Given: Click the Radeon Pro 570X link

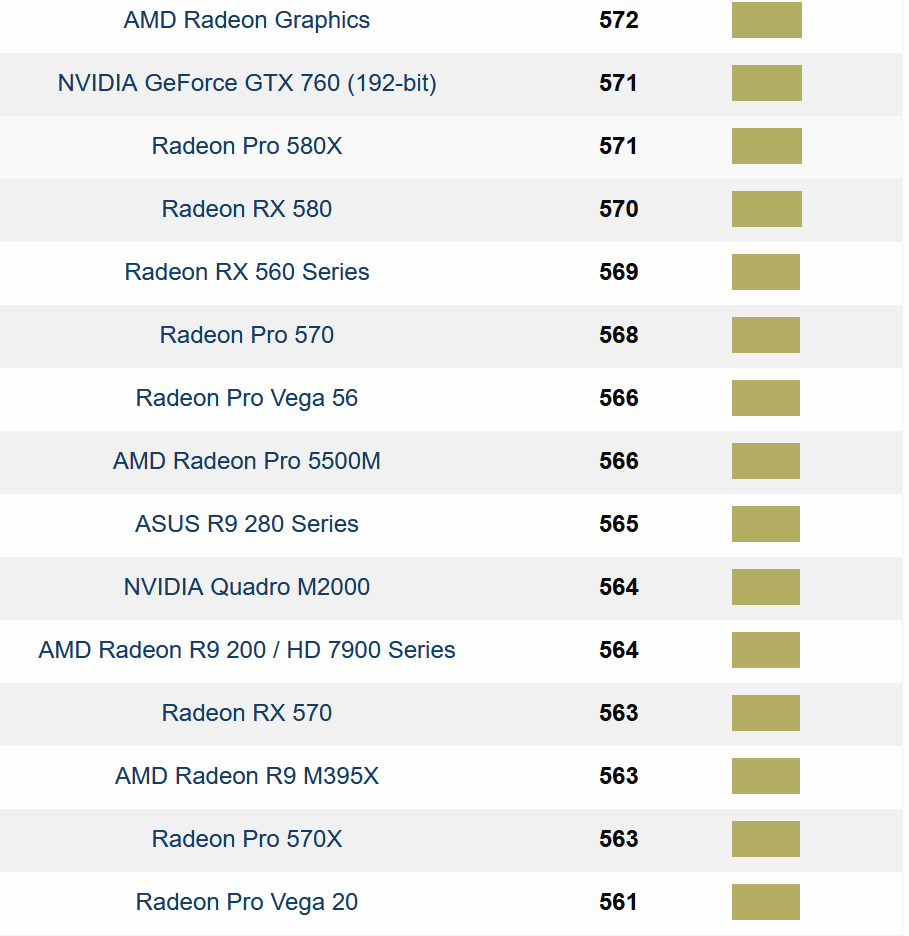Looking at the screenshot, I should click(x=246, y=839).
